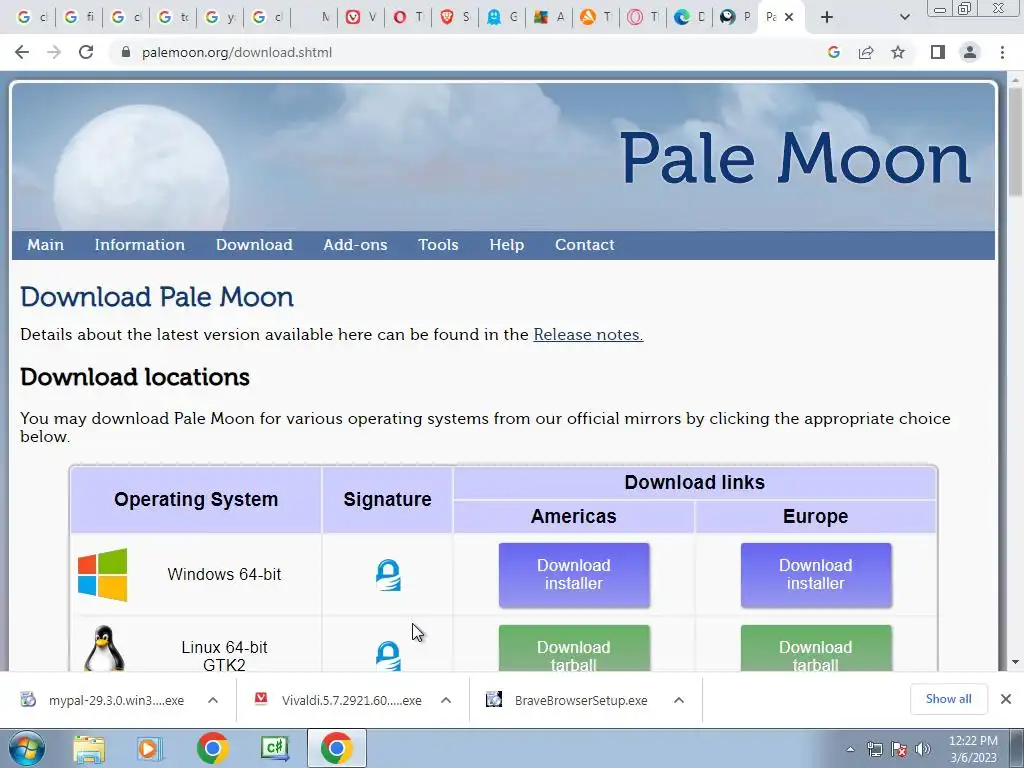Open the tab search dropdown chevron
1024x768 pixels.
tap(904, 18)
